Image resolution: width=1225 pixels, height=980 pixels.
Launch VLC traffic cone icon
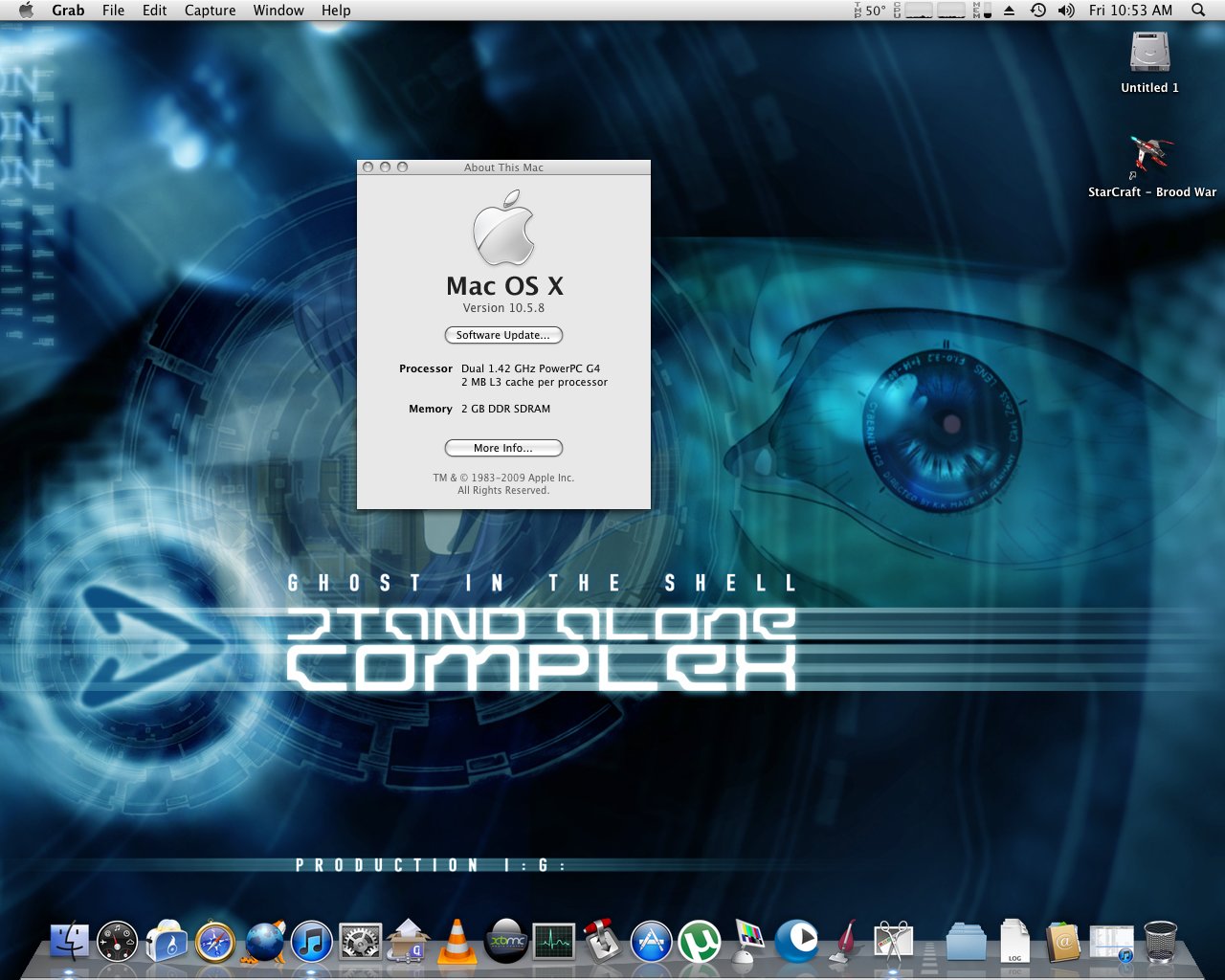point(457,943)
